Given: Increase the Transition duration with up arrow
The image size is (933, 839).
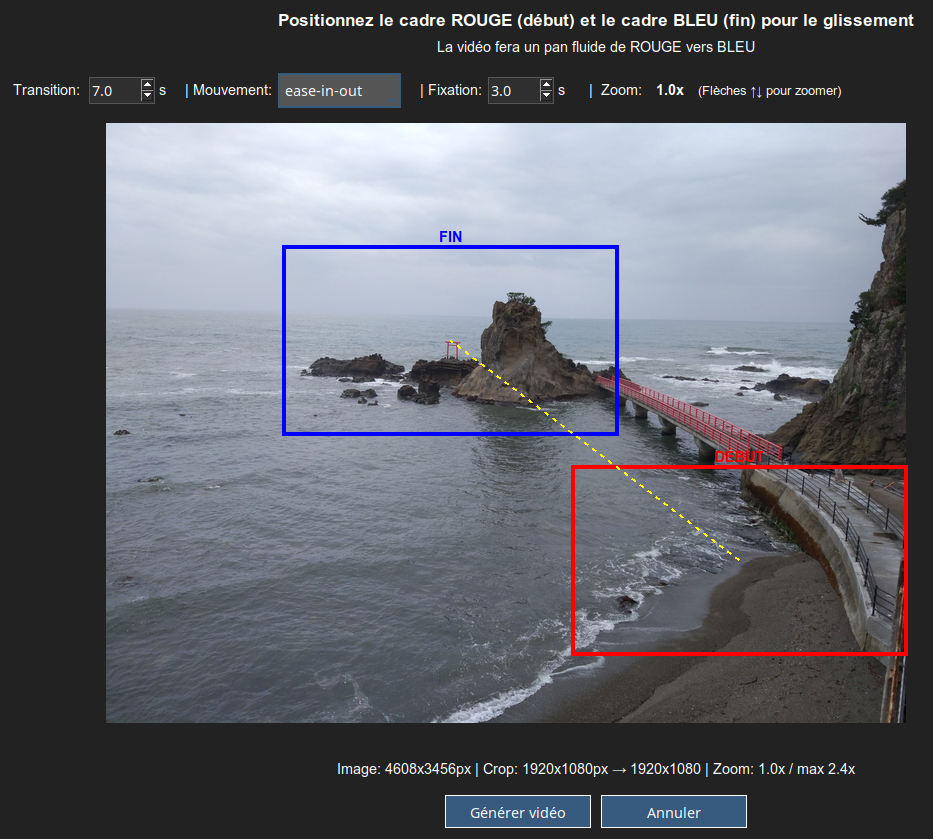Looking at the screenshot, I should [148, 85].
